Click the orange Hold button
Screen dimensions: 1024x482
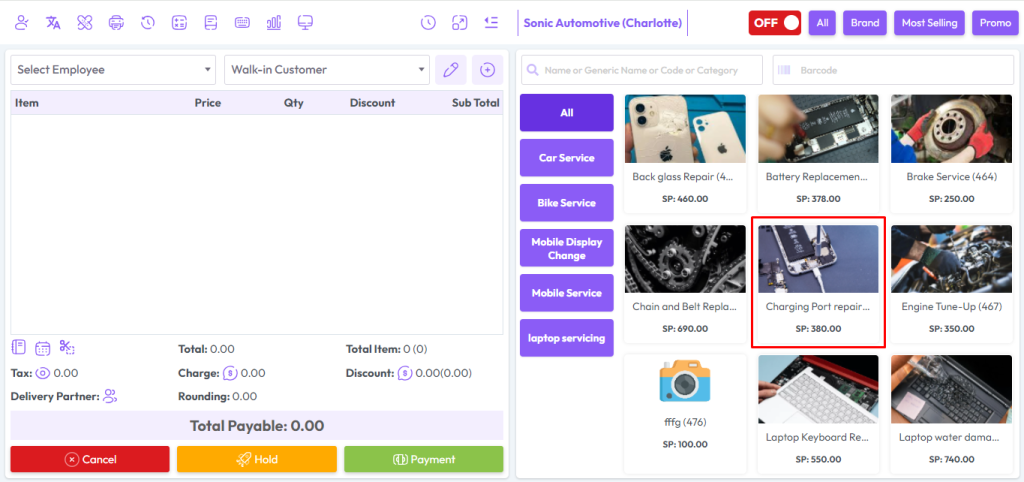(x=257, y=459)
